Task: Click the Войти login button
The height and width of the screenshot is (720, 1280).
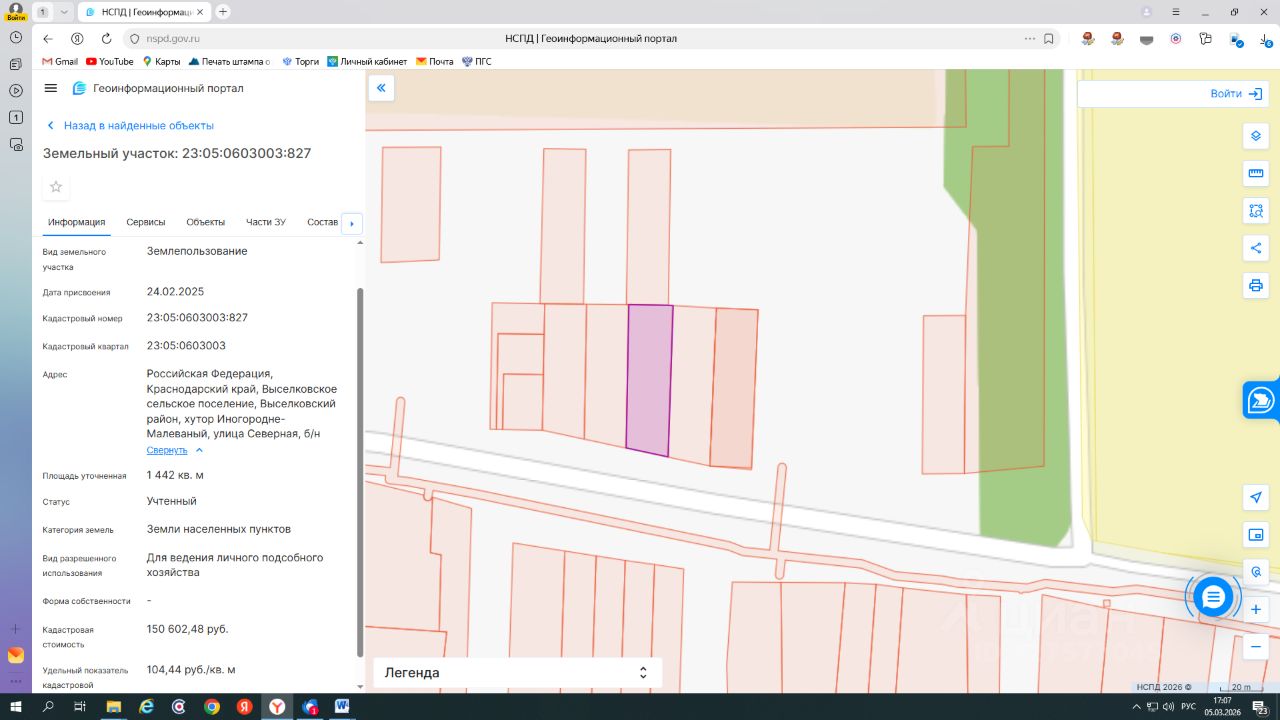Action: coord(1235,94)
